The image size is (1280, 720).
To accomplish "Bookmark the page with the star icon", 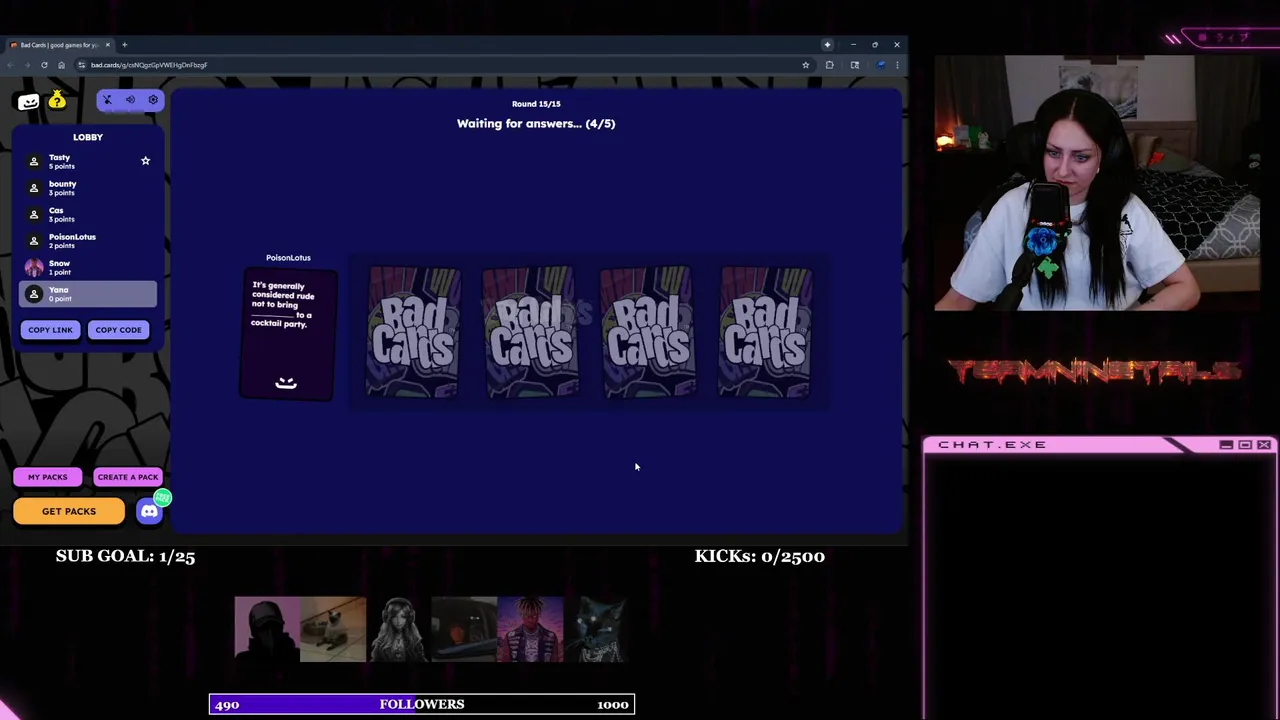I will tap(805, 65).
